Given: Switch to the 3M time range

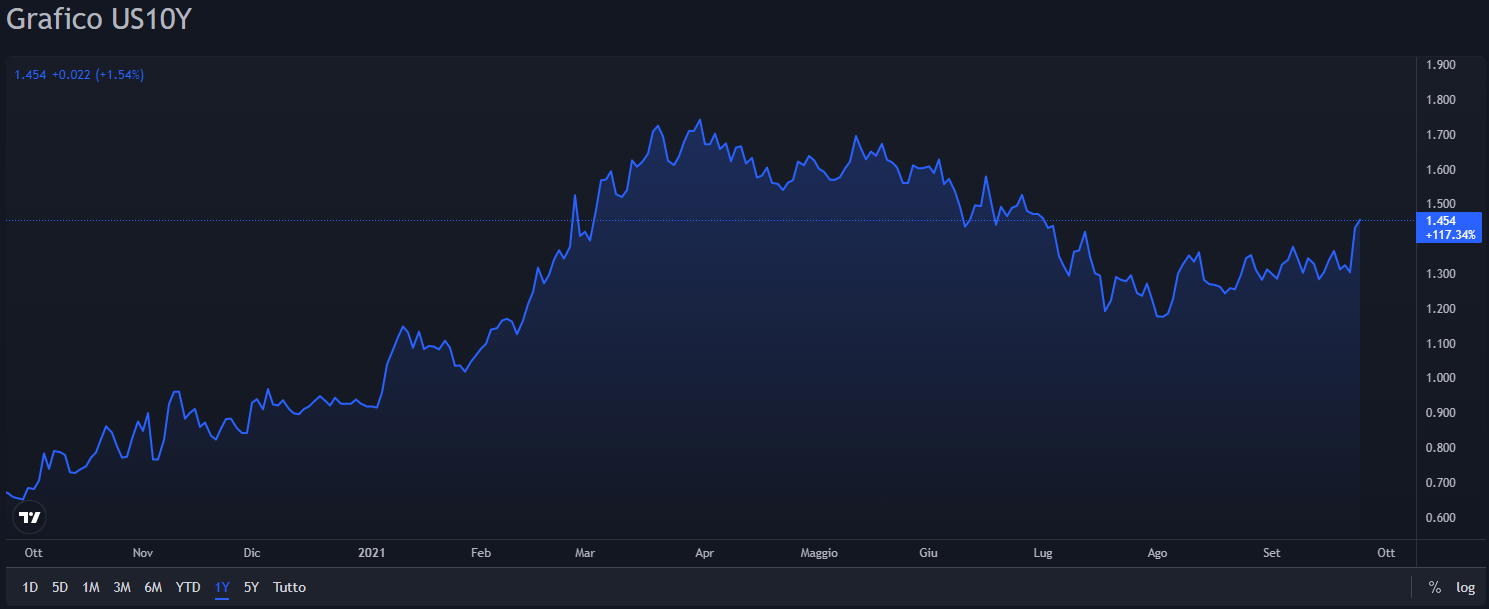Looking at the screenshot, I should pos(122,587).
